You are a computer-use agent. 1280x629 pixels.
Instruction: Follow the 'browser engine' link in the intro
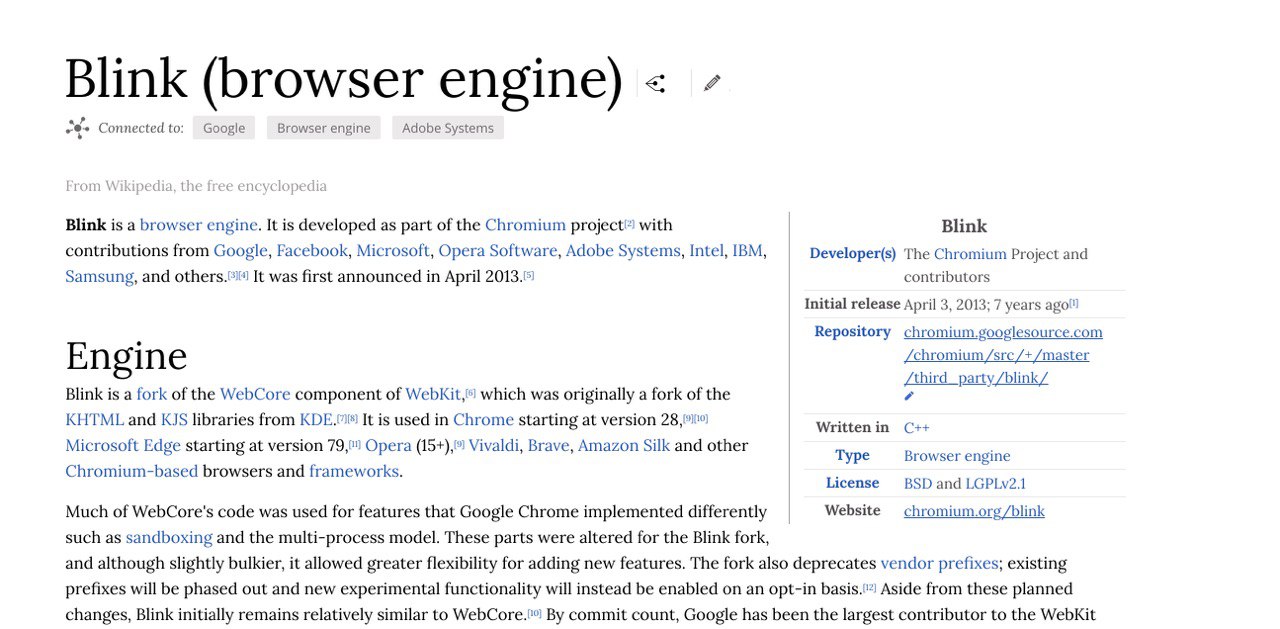pos(199,225)
